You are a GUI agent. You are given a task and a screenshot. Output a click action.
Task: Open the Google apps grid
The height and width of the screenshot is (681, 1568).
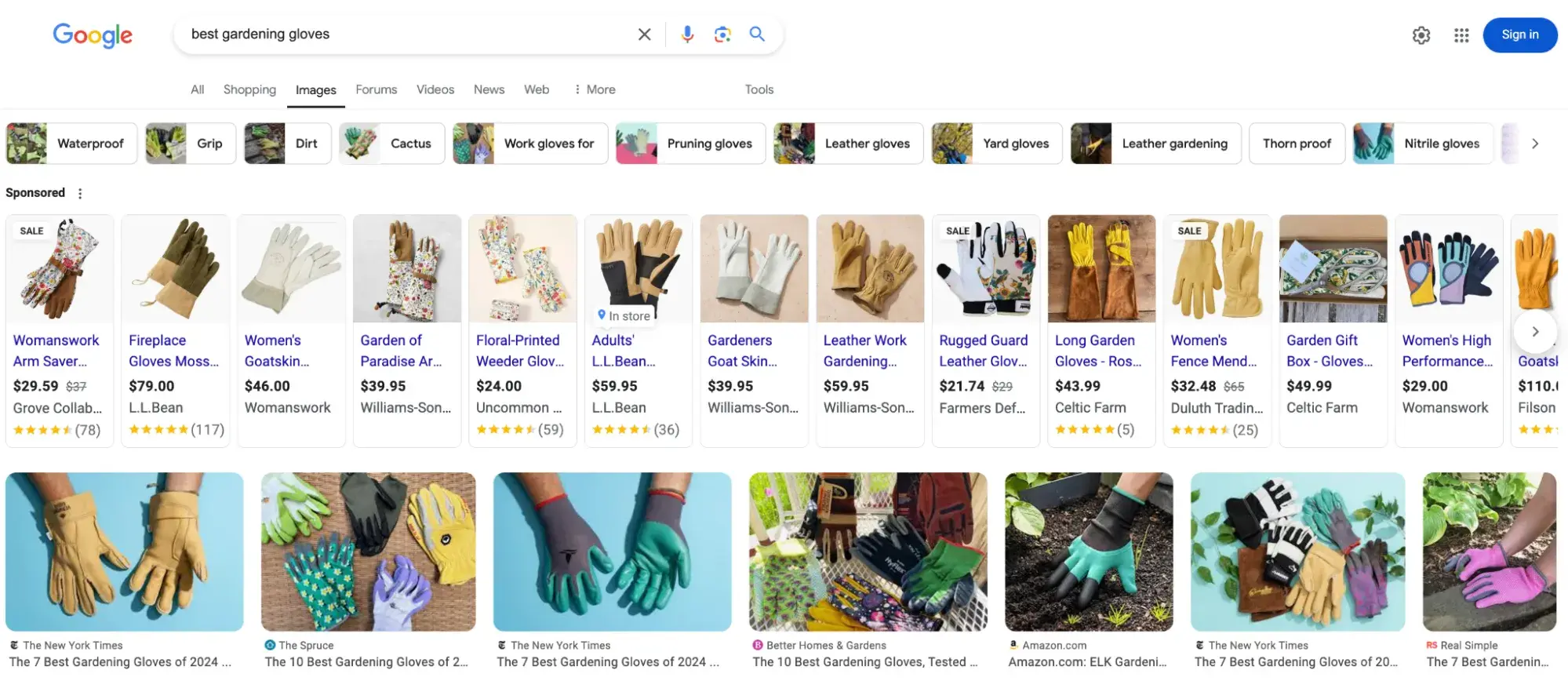[x=1461, y=35]
